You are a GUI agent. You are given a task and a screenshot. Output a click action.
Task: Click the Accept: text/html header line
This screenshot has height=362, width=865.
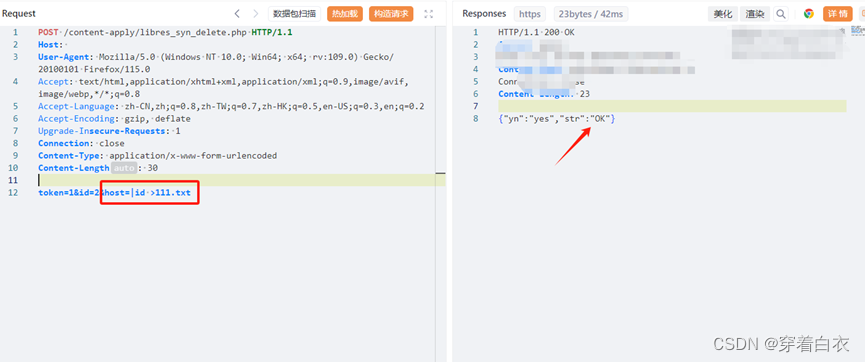coord(223,88)
